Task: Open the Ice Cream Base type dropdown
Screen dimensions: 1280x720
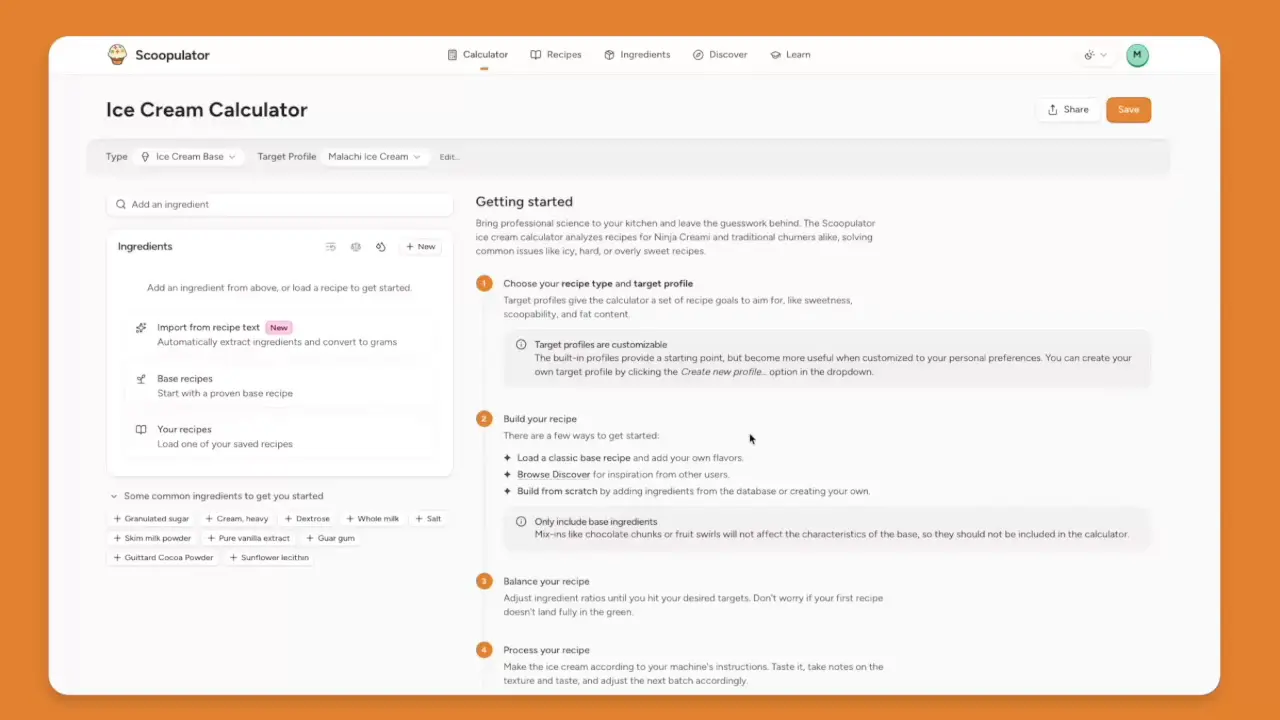Action: tap(188, 157)
